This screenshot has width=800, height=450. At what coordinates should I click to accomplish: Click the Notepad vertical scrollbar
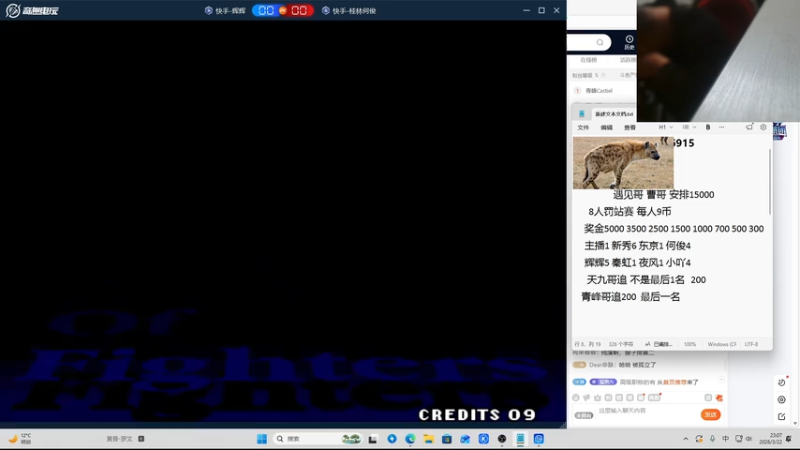point(769,182)
